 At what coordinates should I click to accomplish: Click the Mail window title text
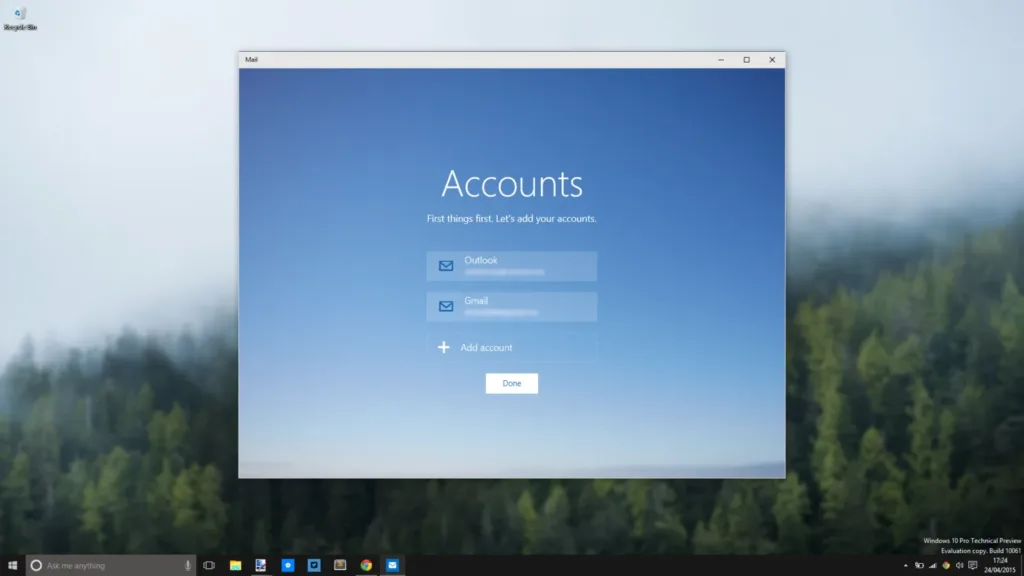[x=251, y=59]
